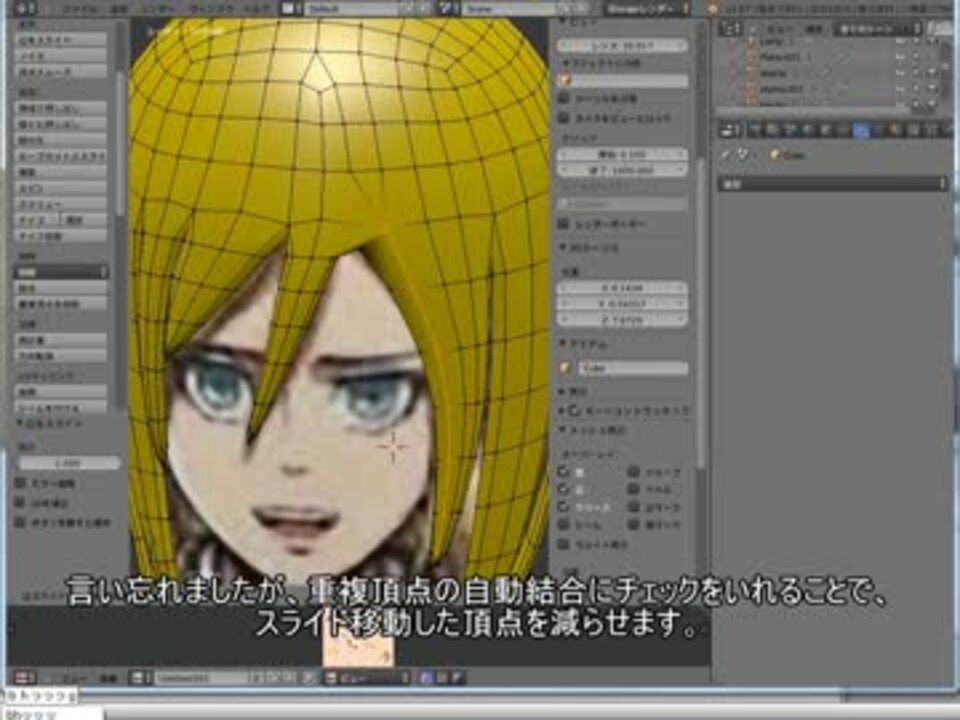Click the スクリュー tool button
Screen dimensions: 960x720
pos(61,204)
